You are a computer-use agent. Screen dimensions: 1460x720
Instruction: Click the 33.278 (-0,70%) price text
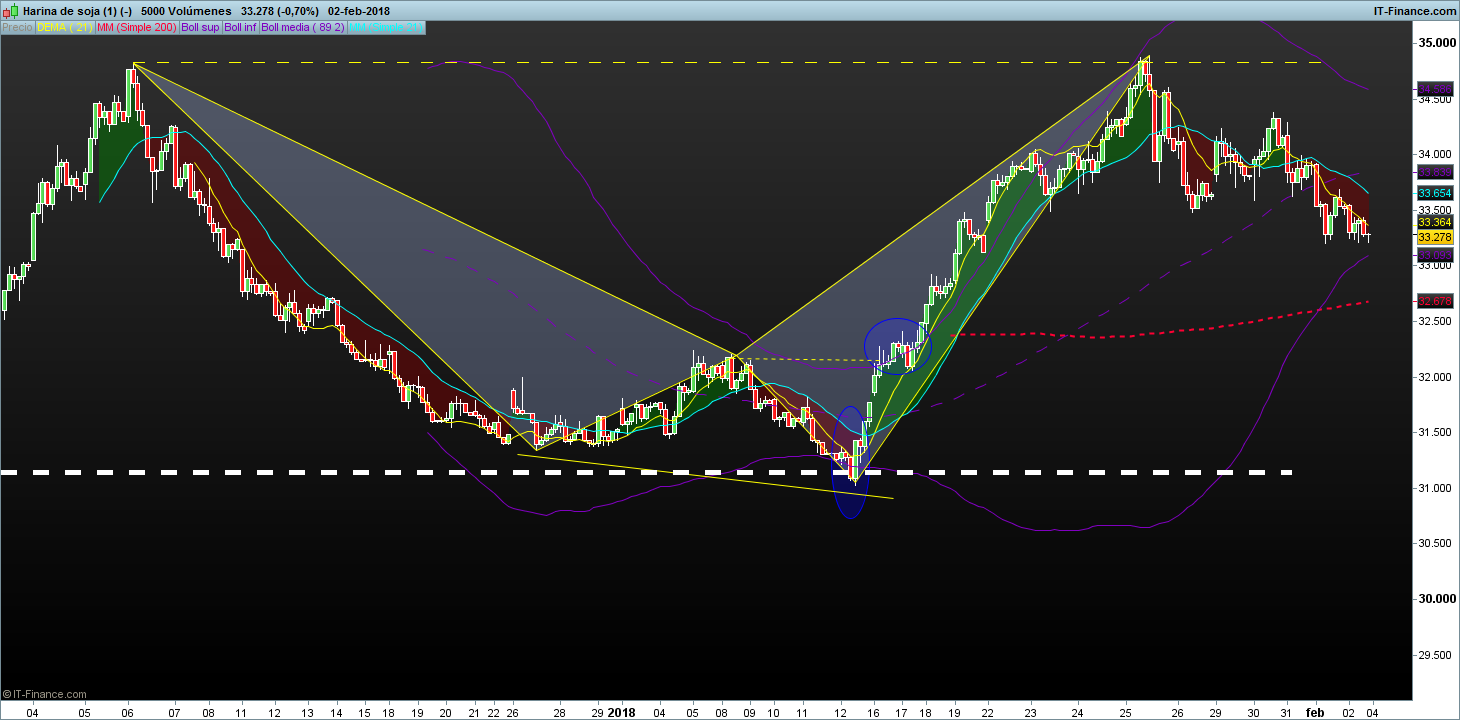tap(280, 11)
